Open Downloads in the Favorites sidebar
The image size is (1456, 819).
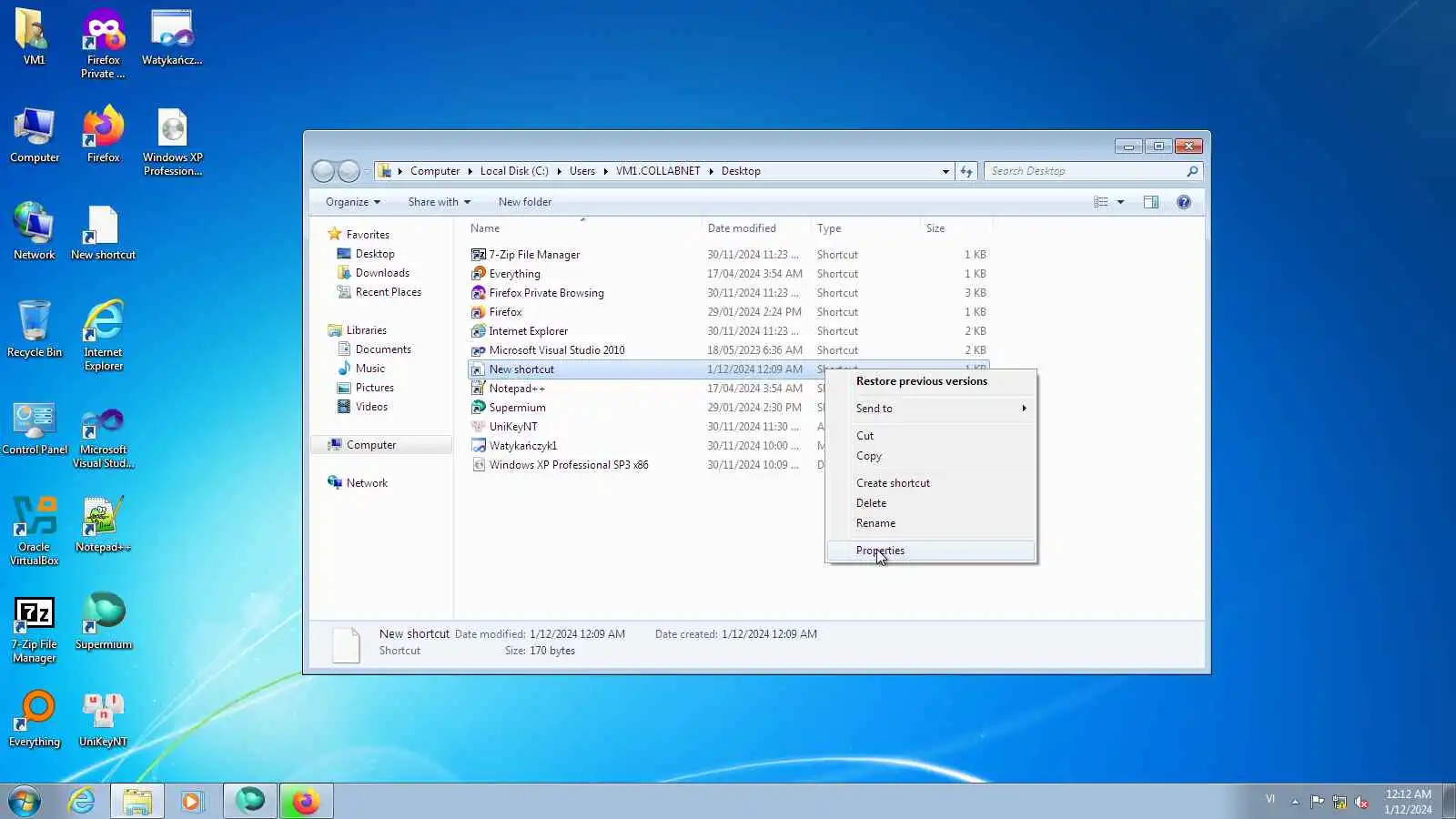tap(382, 273)
